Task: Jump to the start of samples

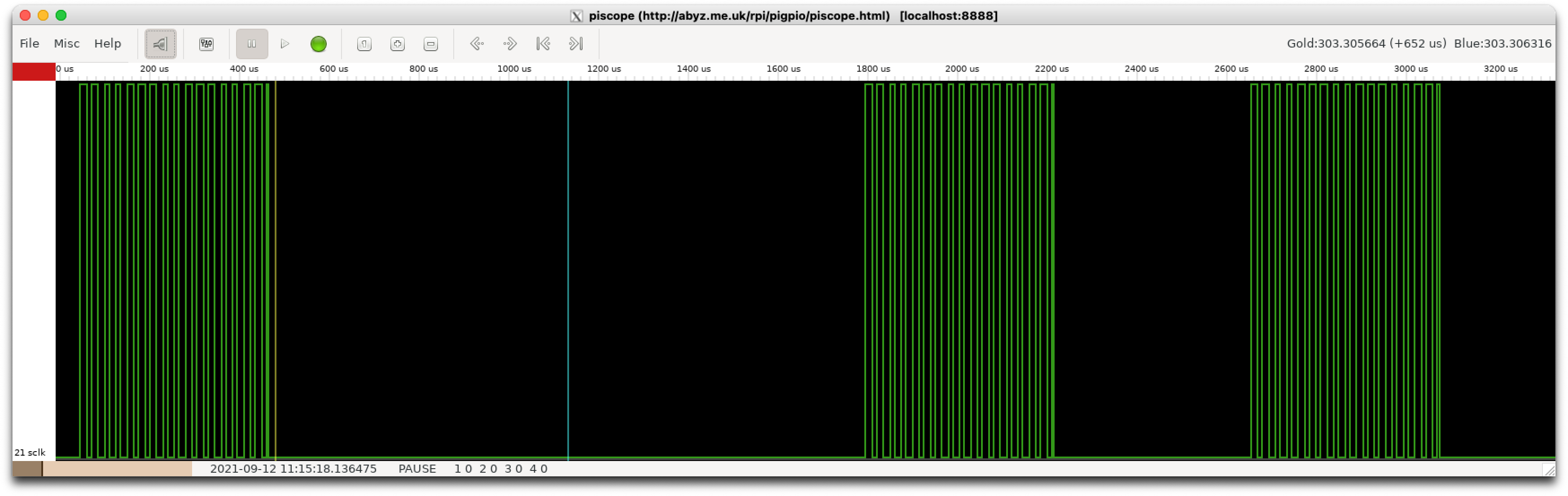Action: [543, 44]
